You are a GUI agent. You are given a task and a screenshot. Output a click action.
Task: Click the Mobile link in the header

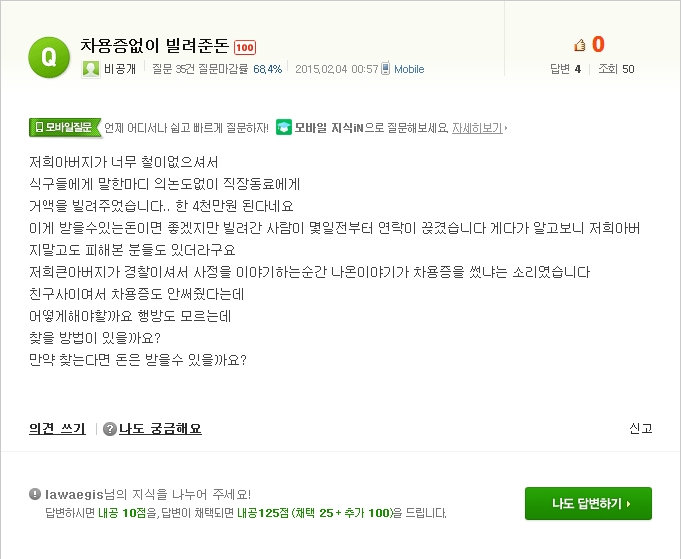[x=409, y=69]
